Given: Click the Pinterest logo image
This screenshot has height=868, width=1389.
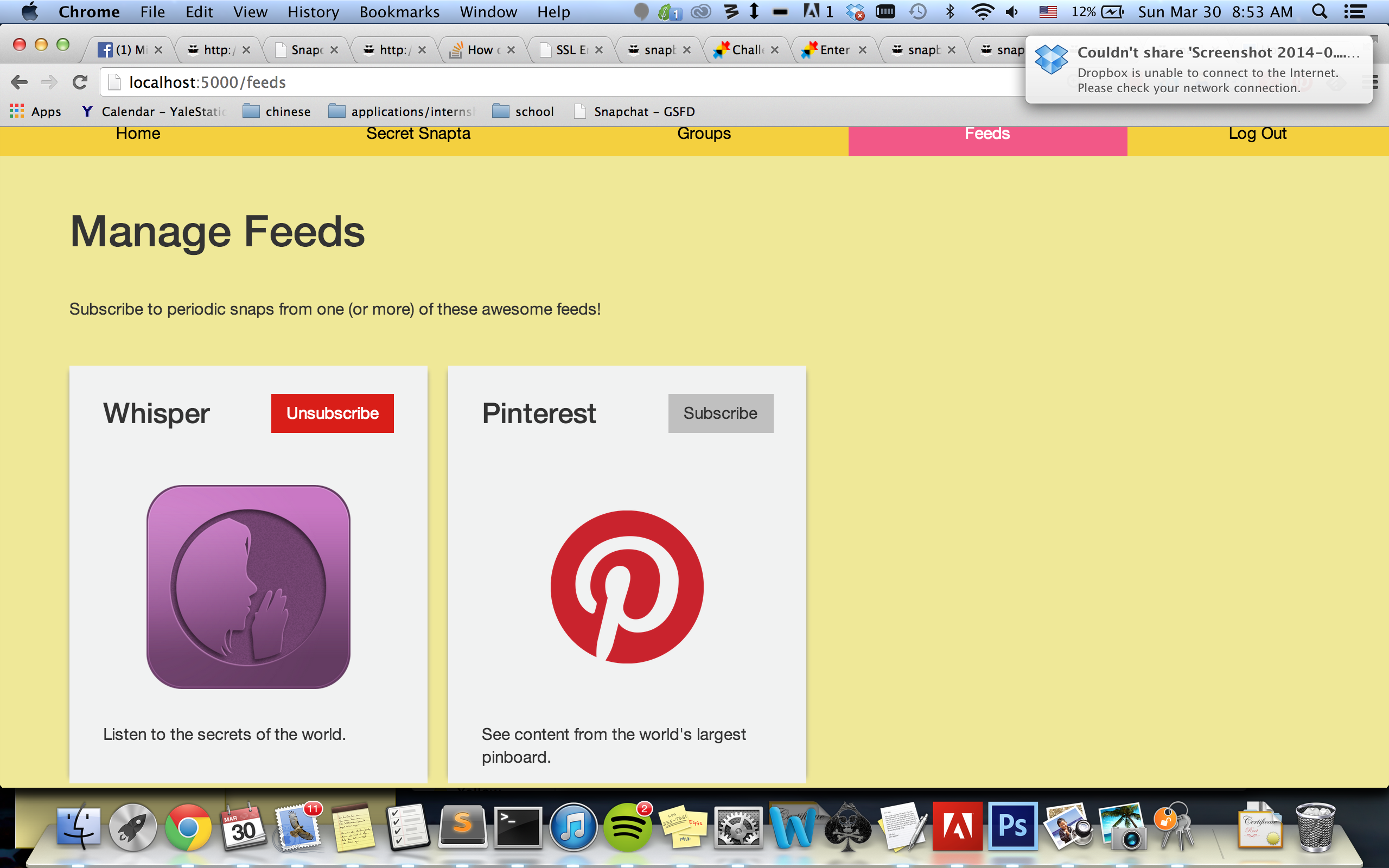Looking at the screenshot, I should pos(627,586).
